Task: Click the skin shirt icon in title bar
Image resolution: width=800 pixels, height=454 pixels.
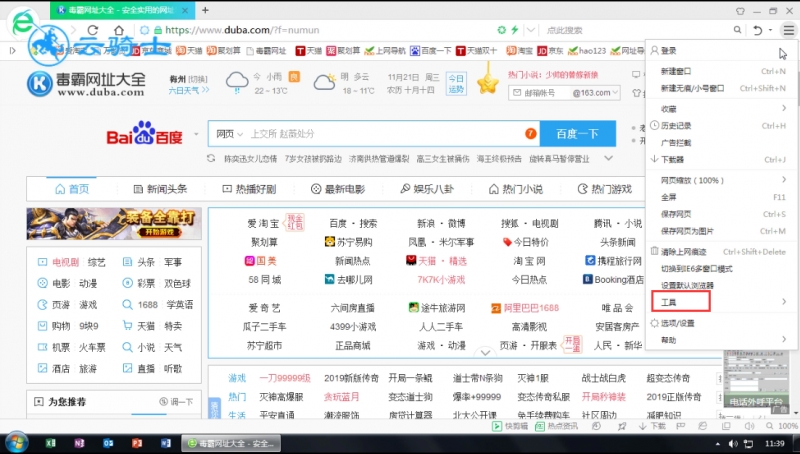Action: pyautogui.click(x=740, y=11)
